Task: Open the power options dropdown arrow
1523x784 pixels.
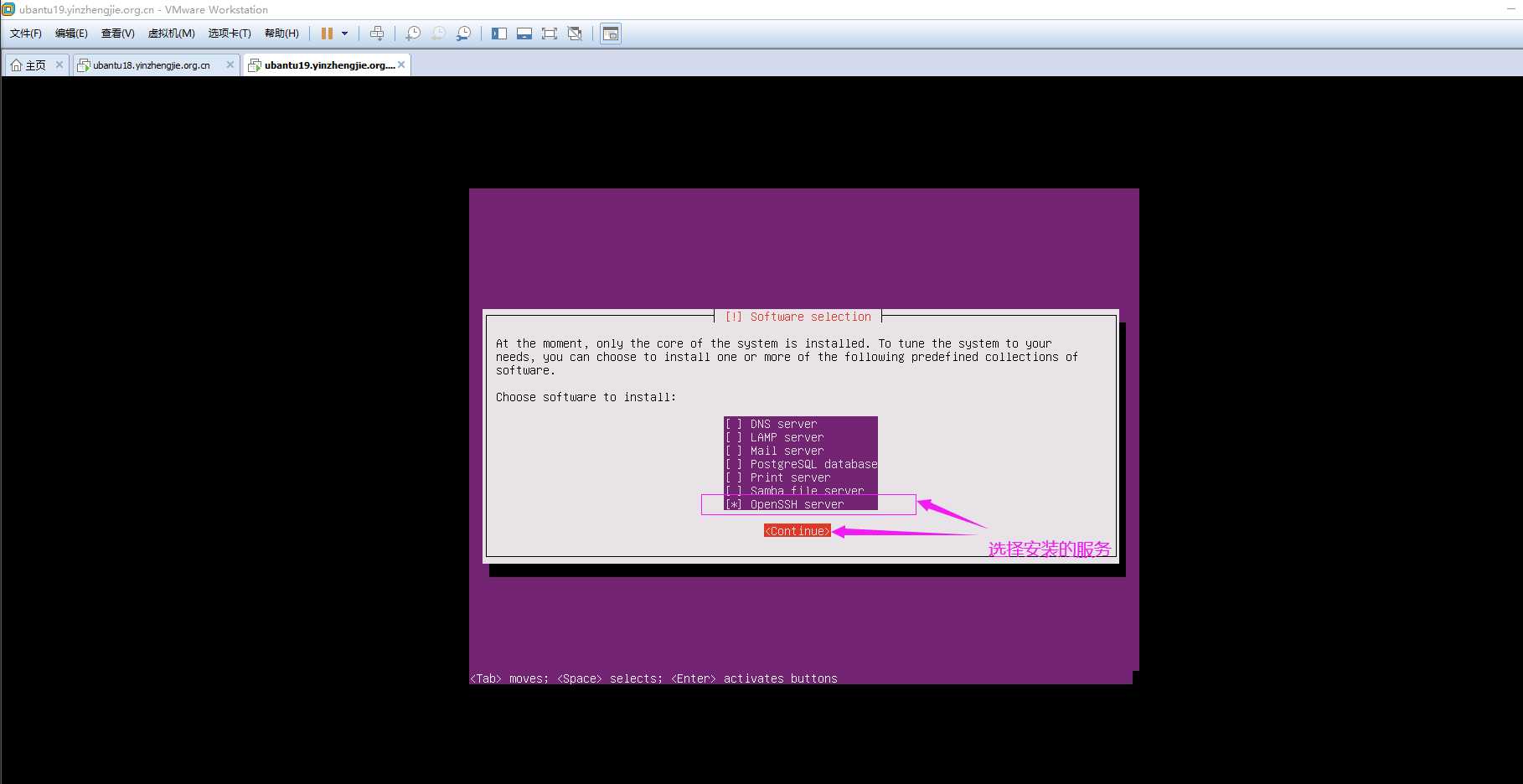Action: [x=344, y=34]
